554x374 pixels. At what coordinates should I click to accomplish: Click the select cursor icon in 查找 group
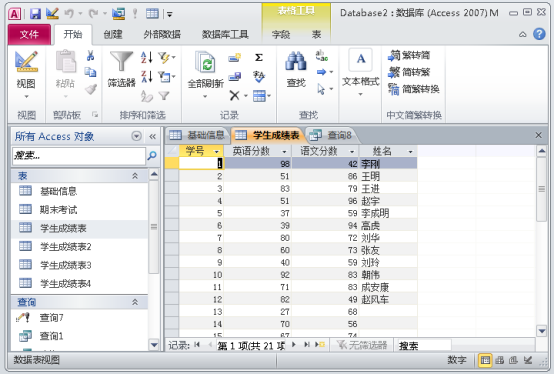point(321,89)
